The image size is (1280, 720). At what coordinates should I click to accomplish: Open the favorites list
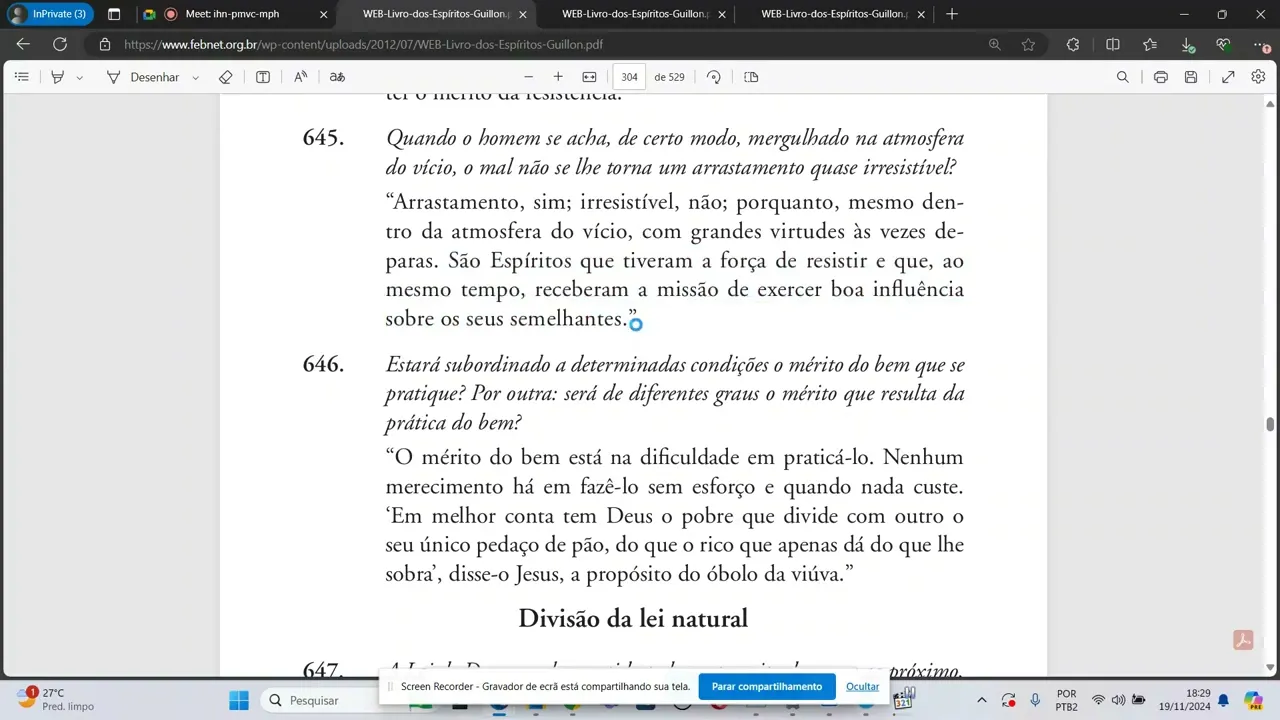1150,44
